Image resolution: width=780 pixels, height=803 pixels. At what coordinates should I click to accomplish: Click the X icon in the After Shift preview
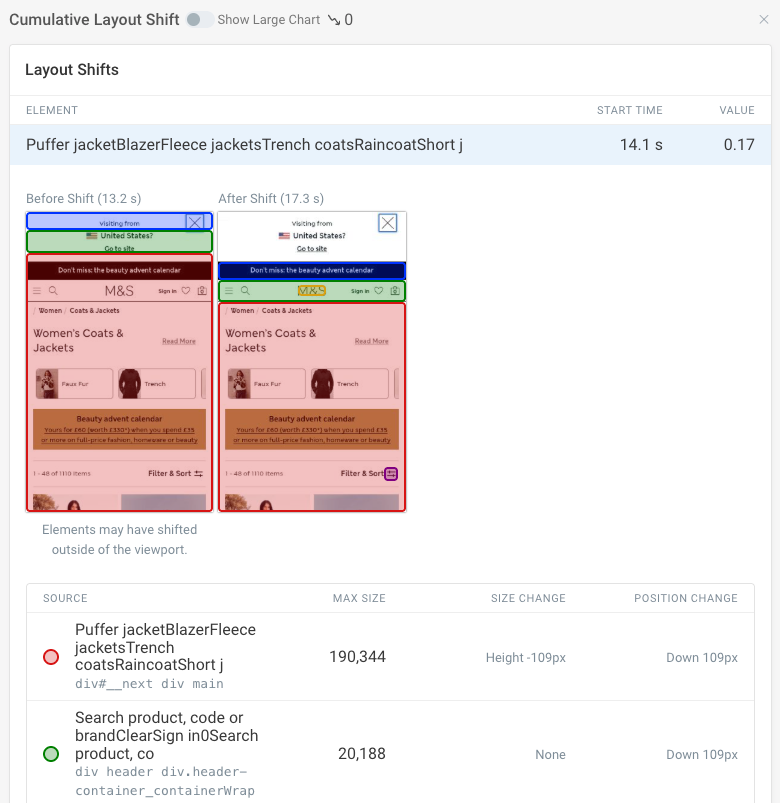pyautogui.click(x=388, y=223)
